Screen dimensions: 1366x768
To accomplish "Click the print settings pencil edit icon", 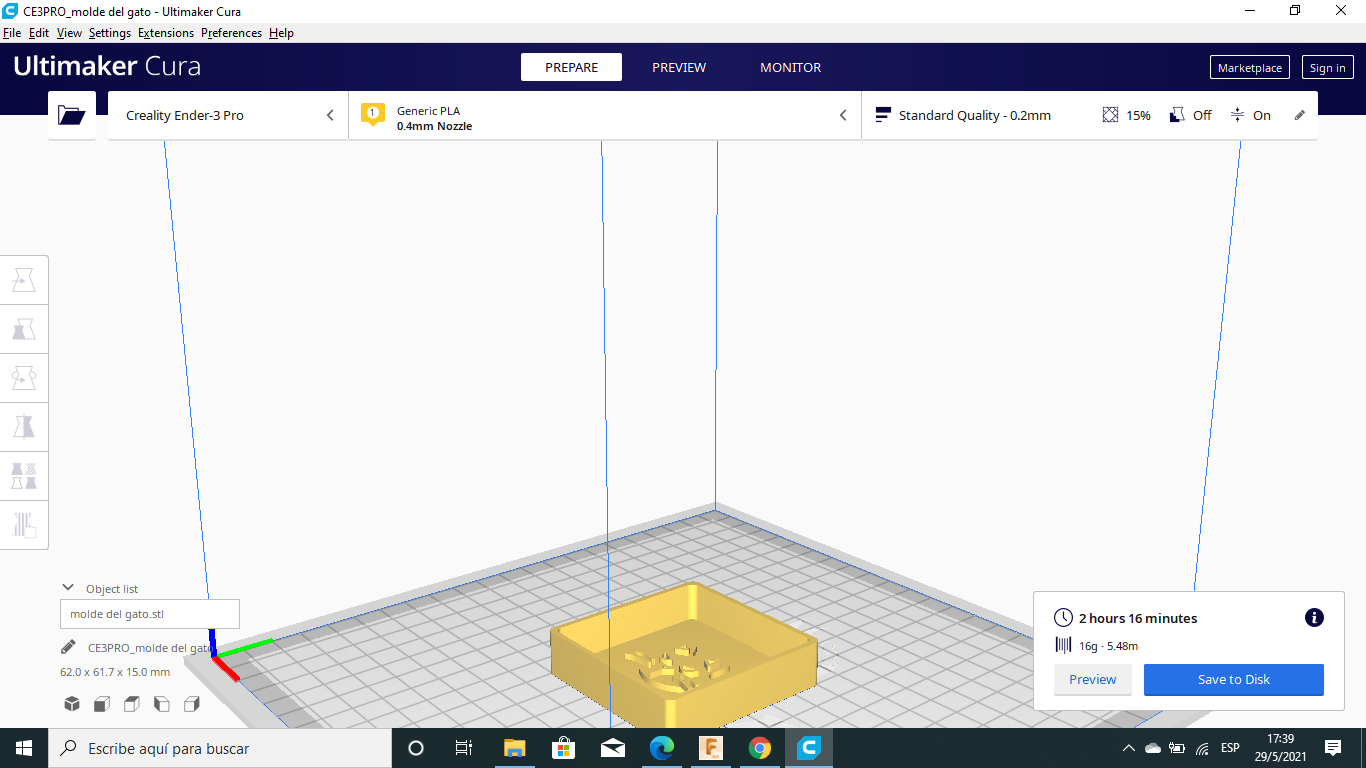I will 1300,115.
